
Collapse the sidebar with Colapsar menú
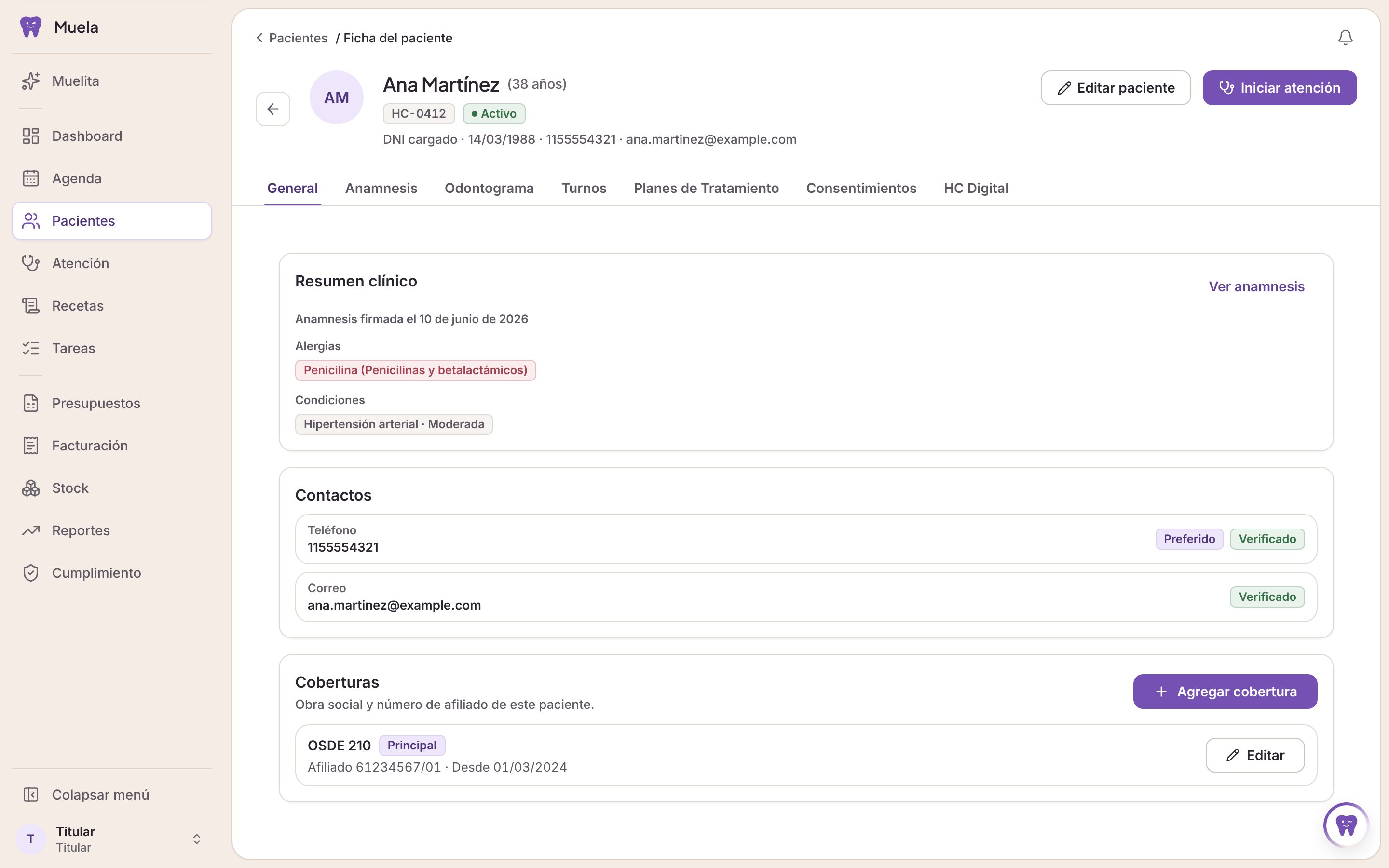[x=111, y=795]
